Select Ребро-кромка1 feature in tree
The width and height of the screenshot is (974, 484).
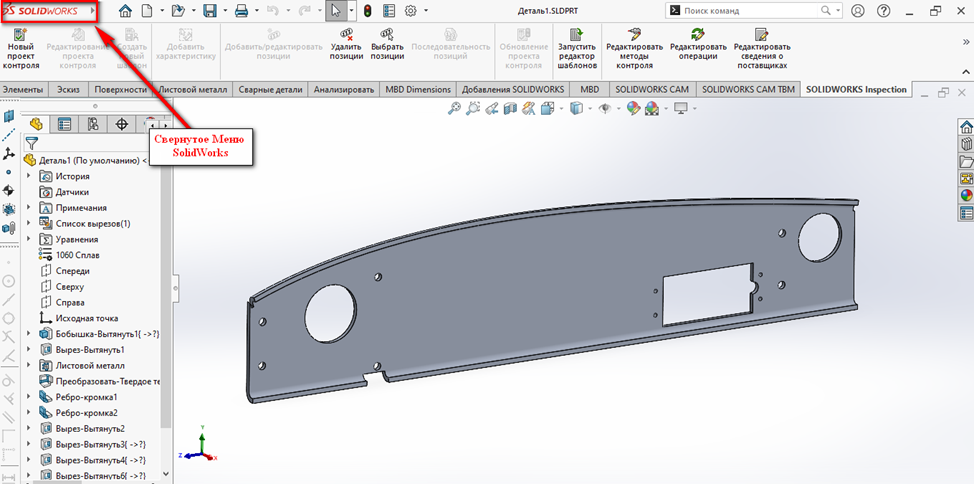tap(86, 397)
